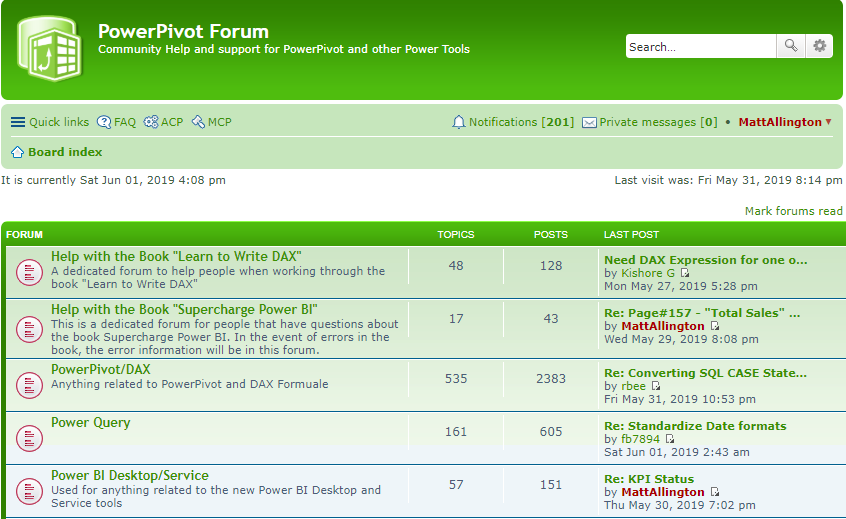Open last post "Re: Standardize Date formats"
Image resolution: width=846 pixels, height=519 pixels.
695,426
